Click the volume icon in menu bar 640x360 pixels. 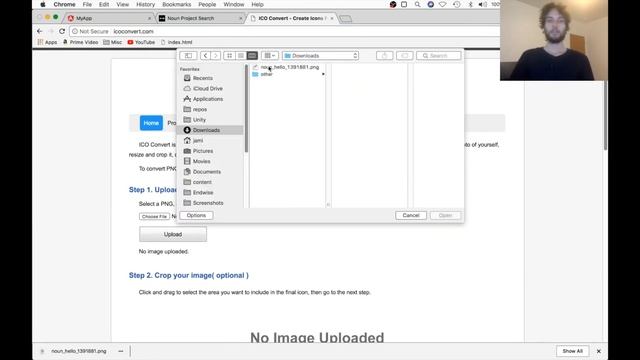(482, 4)
